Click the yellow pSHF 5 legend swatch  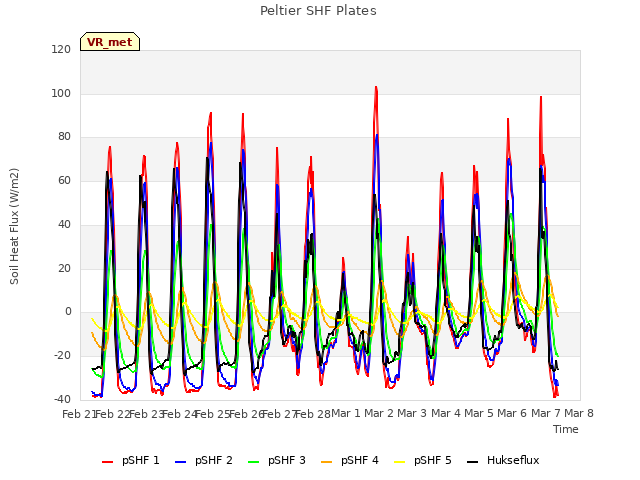[x=400, y=462]
